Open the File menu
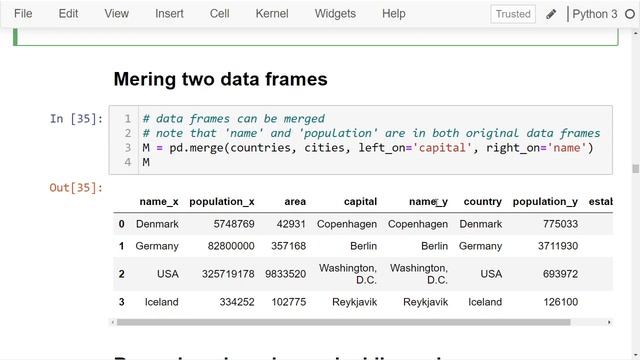Image resolution: width=640 pixels, height=360 pixels. click(x=23, y=13)
